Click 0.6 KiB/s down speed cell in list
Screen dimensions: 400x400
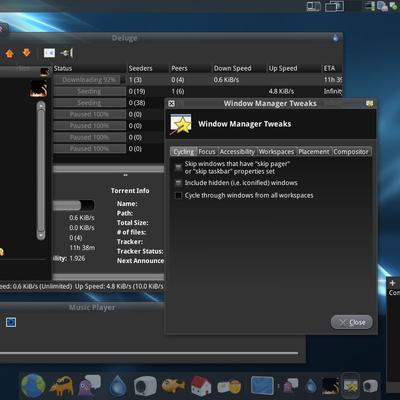226,80
